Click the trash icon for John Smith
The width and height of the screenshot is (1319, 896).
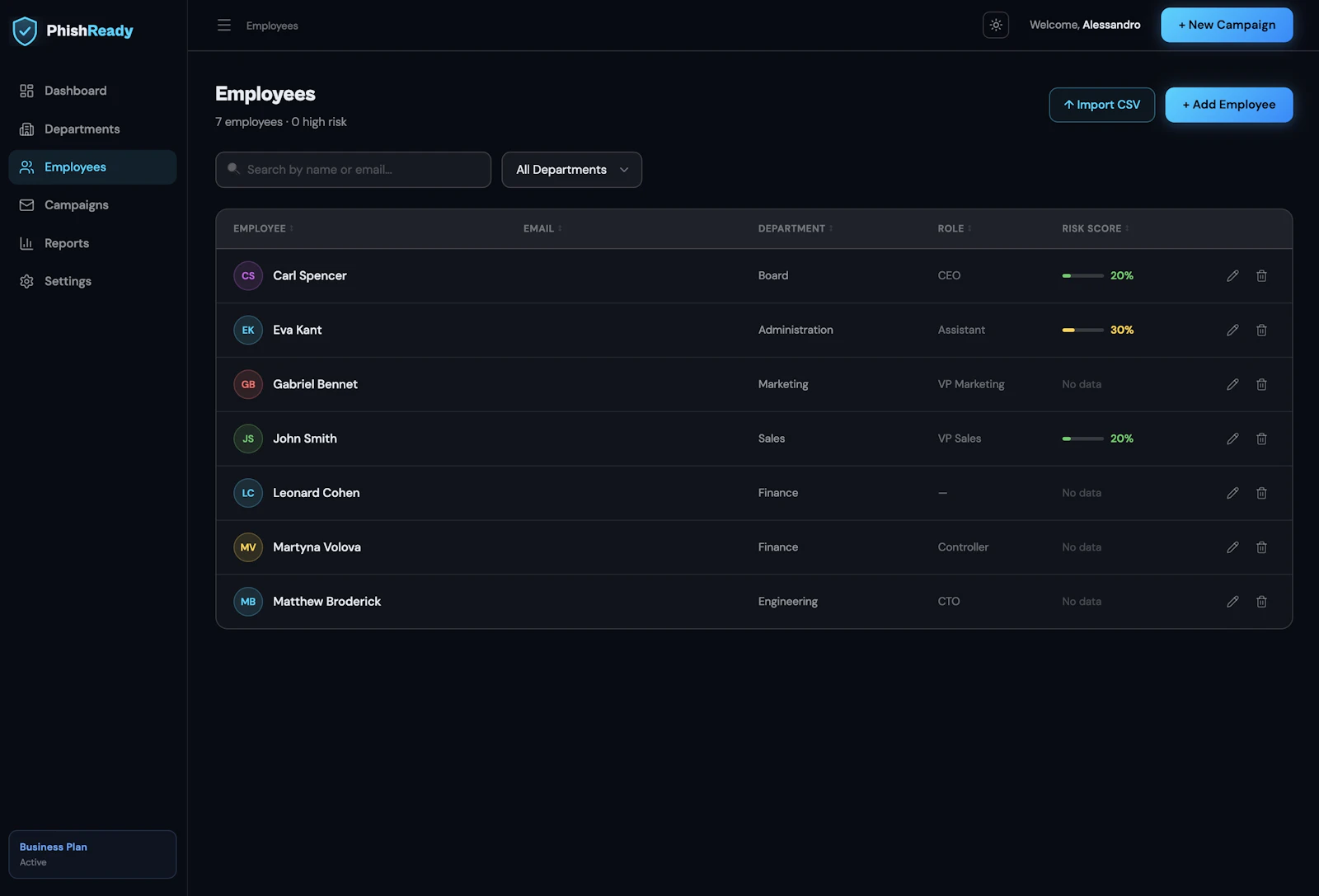[1261, 439]
